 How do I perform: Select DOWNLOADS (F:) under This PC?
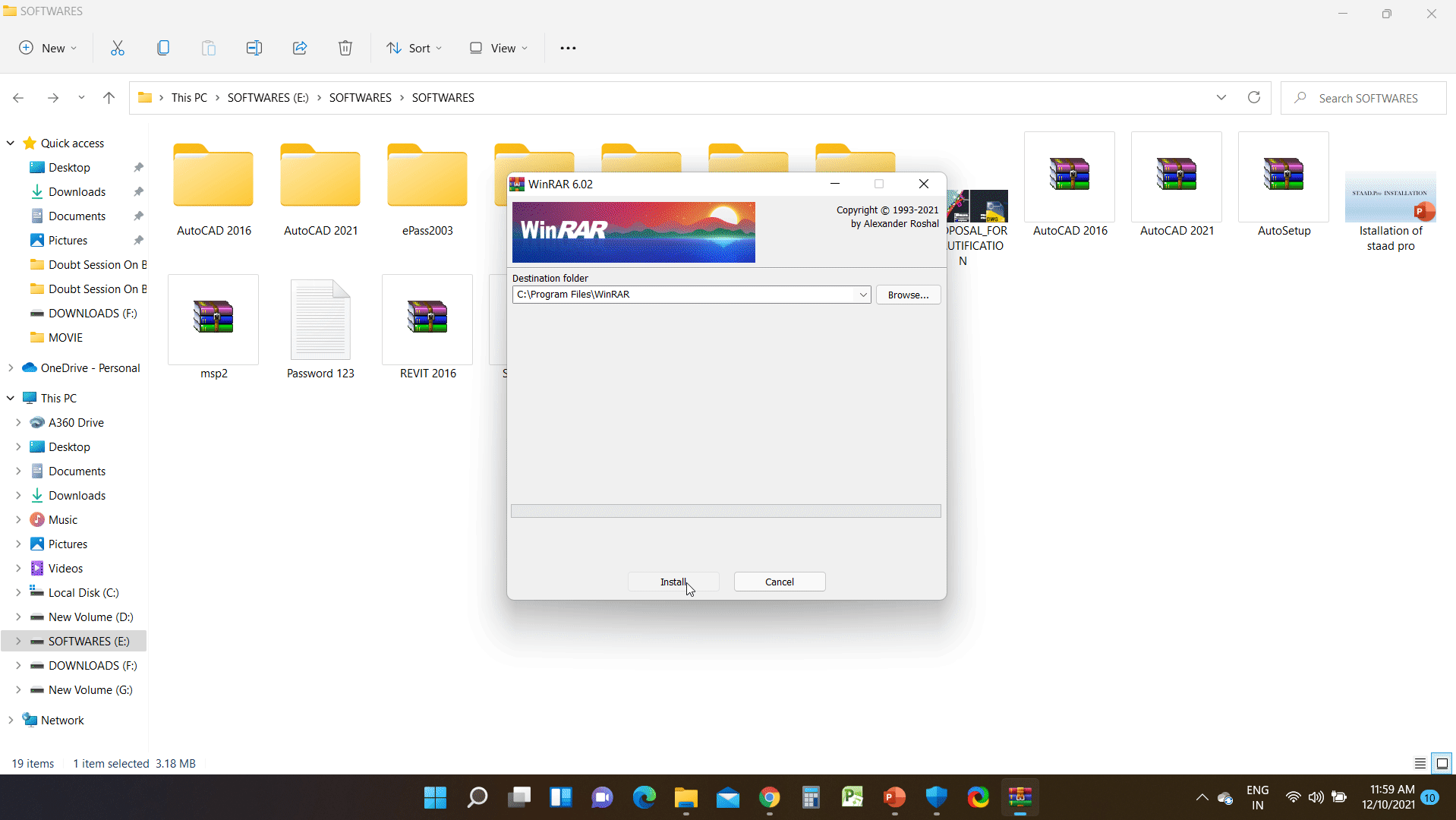coord(93,665)
